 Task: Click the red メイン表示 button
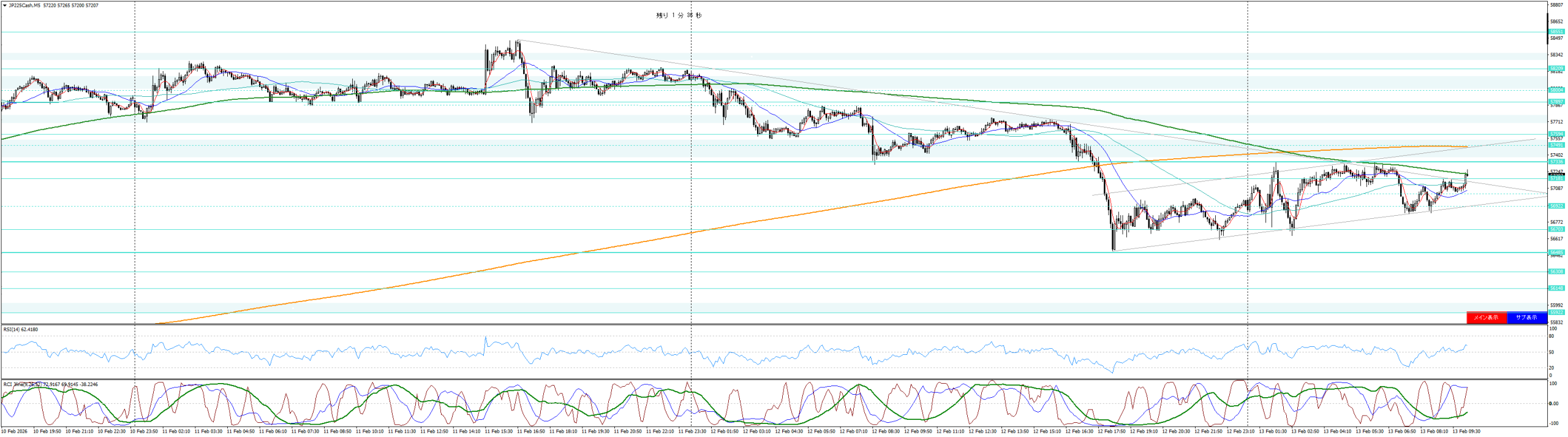(x=1486, y=317)
